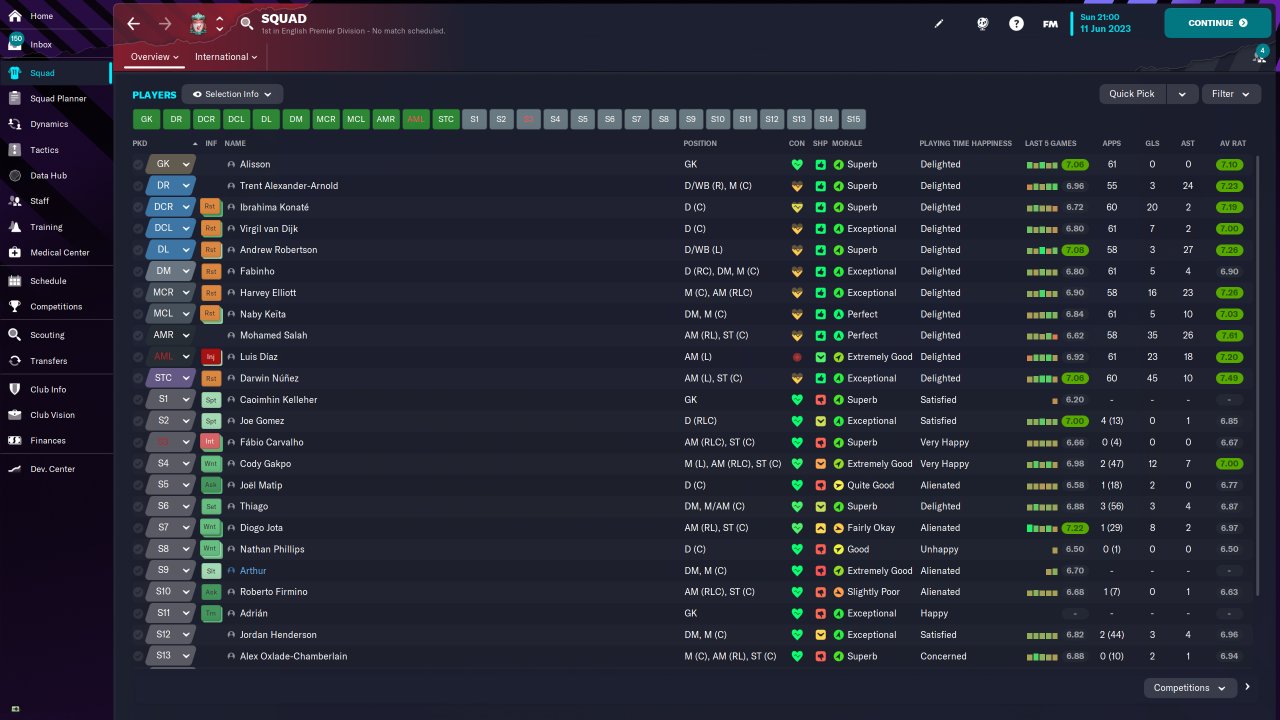
Task: Open the International tab
Action: (226, 57)
